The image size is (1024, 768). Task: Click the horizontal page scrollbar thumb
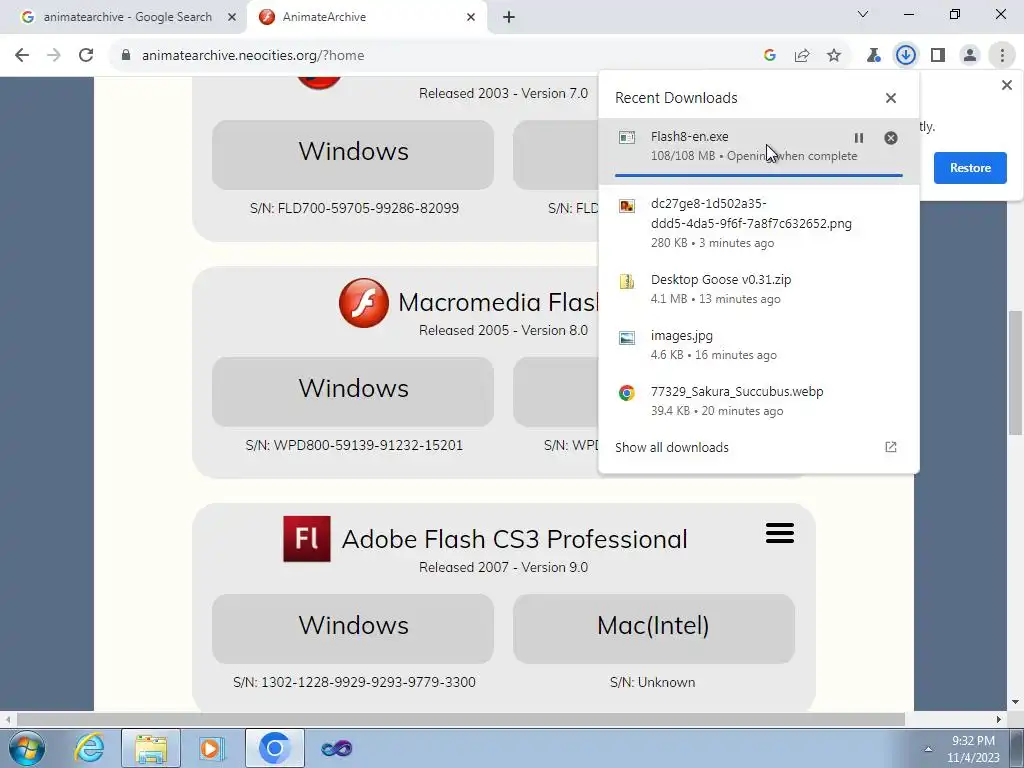tap(460, 719)
